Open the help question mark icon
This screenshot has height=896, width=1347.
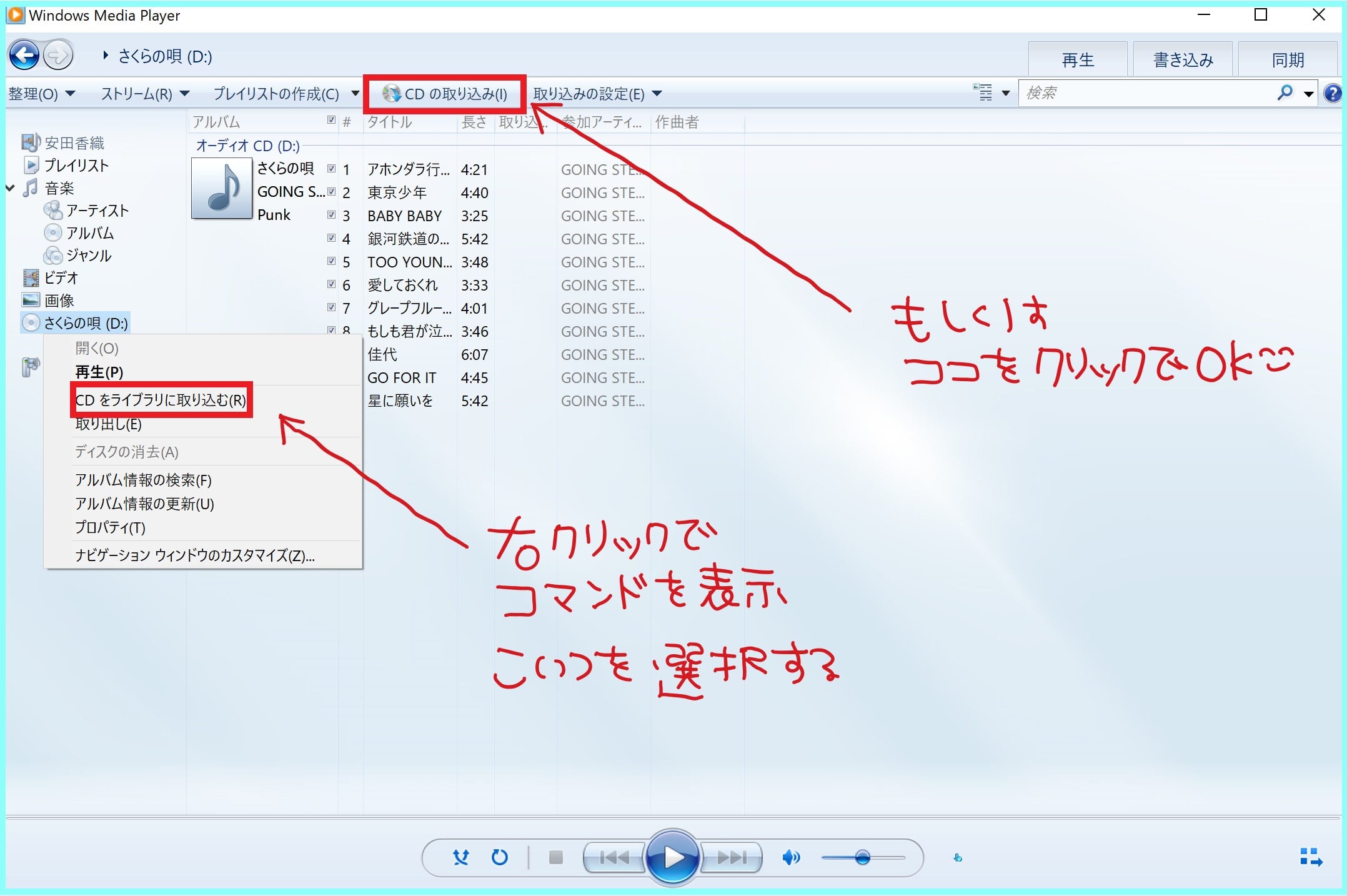1332,94
